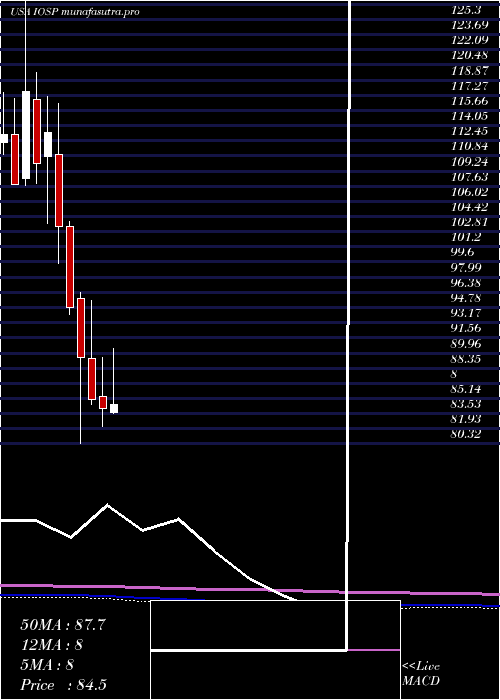Click the 122.09 price axis label
500x700 pixels.
tap(469, 42)
